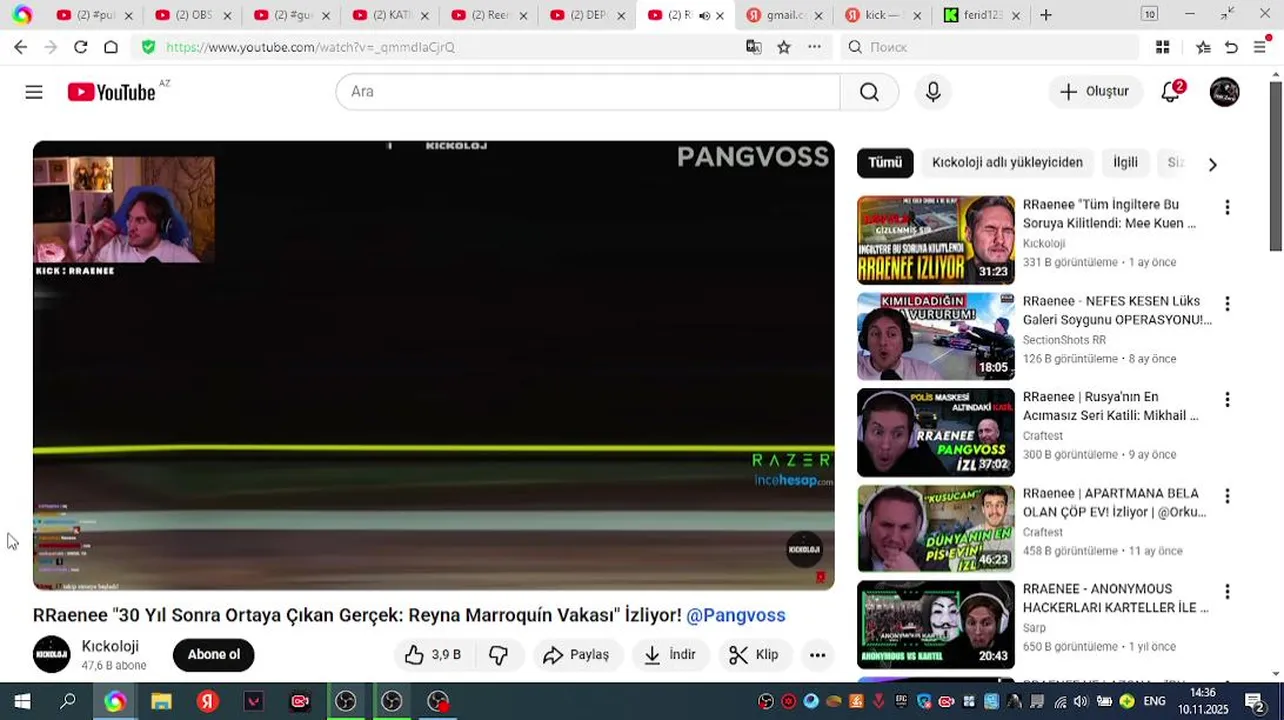This screenshot has width=1284, height=720.
Task: Click Paylaş share button
Action: tap(576, 655)
